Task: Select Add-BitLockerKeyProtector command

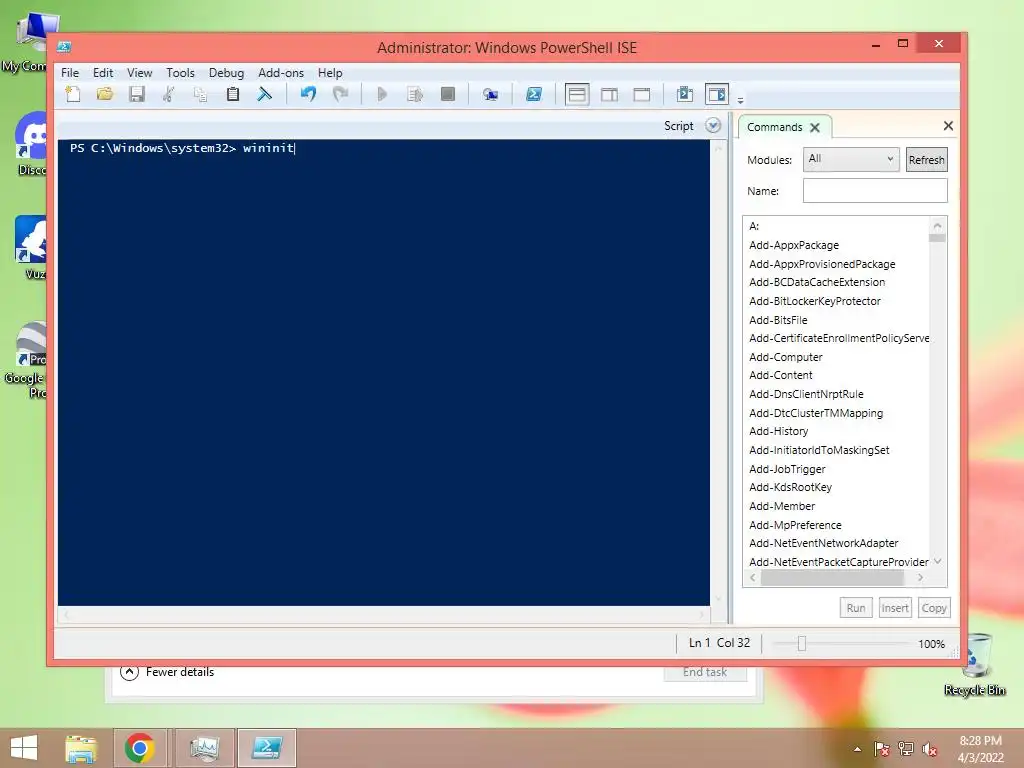Action: pos(814,301)
